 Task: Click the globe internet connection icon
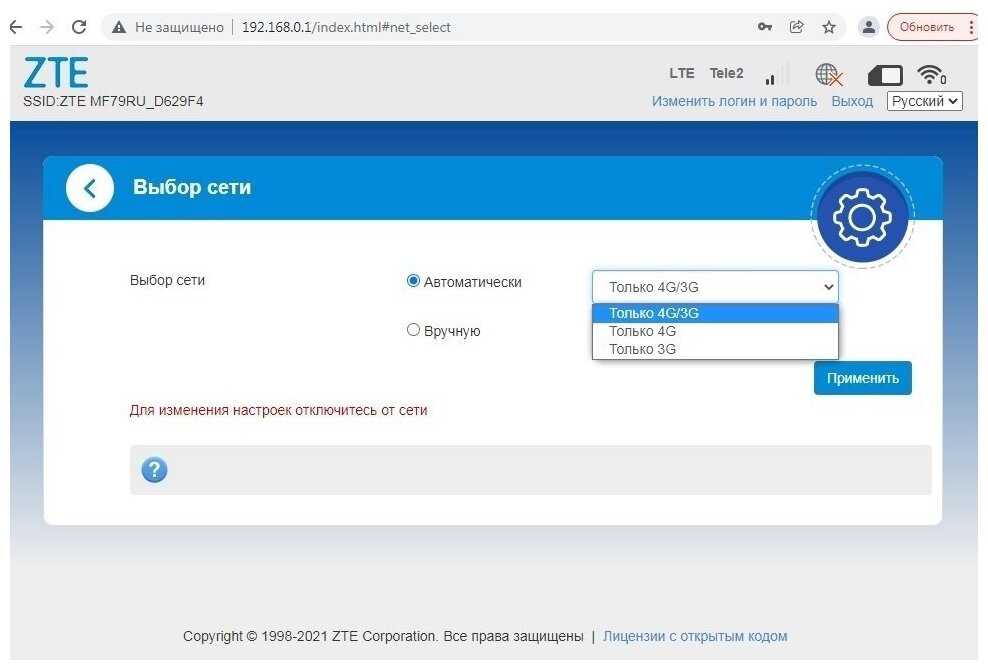[x=828, y=75]
